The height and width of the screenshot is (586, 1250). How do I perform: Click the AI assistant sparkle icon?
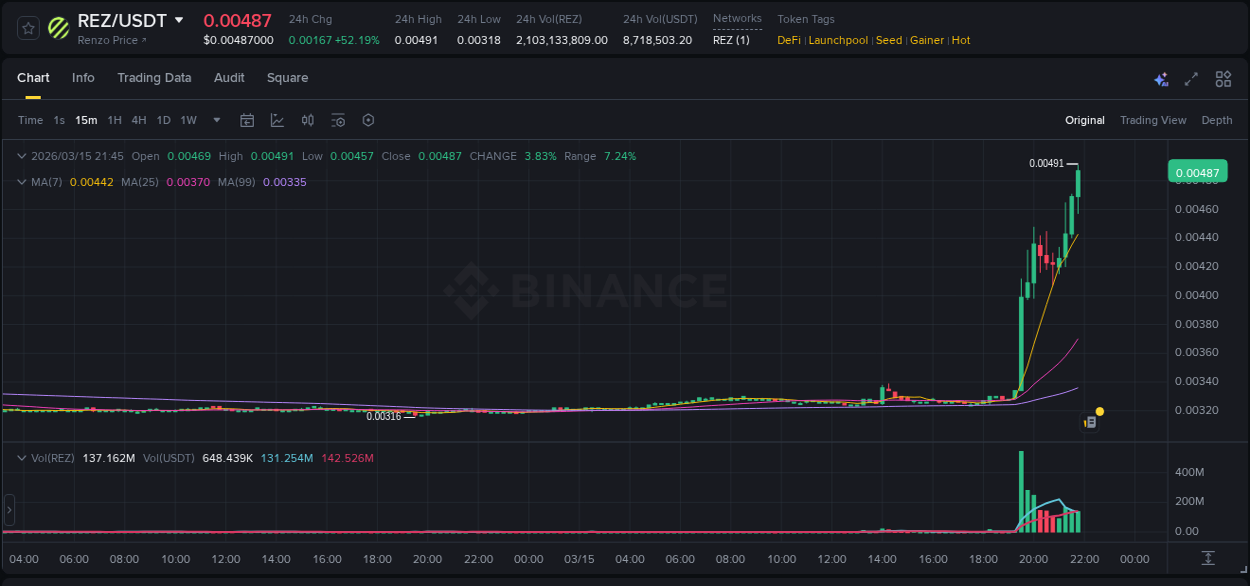(x=1161, y=78)
